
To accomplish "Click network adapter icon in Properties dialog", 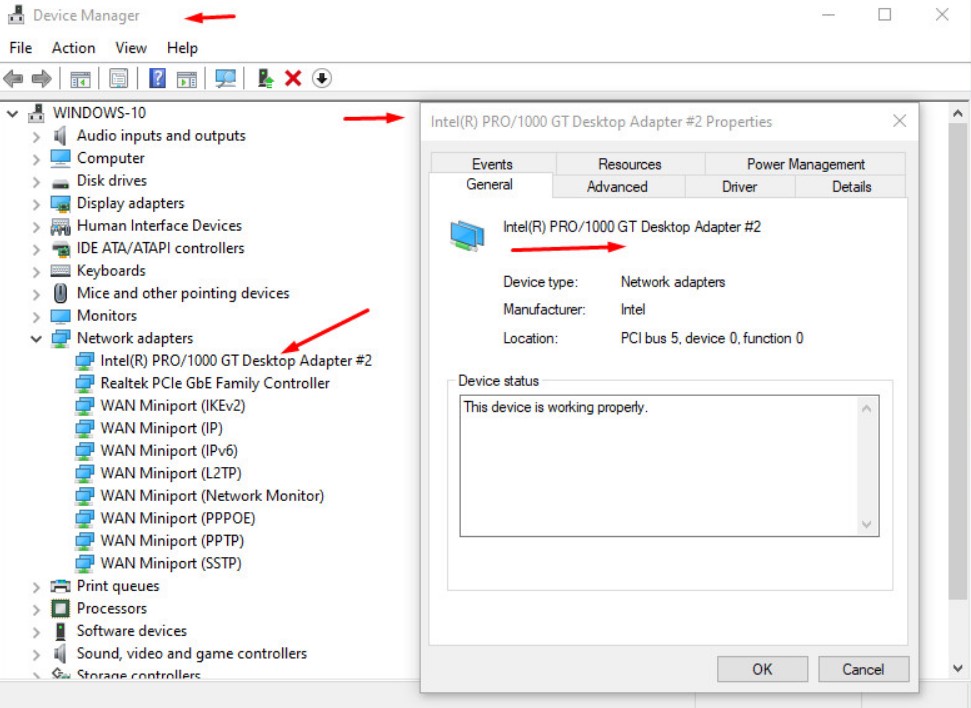I will (467, 236).
